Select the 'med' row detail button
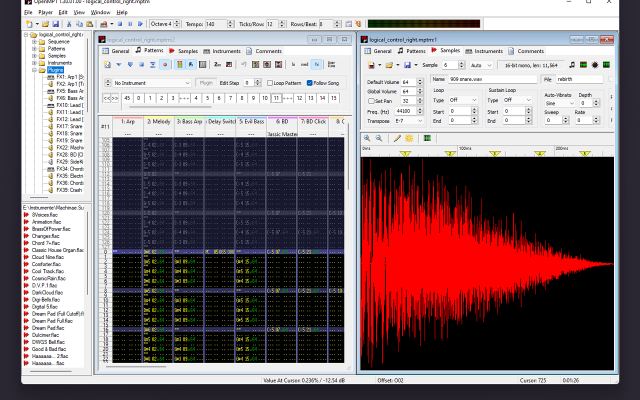Image resolution: width=640 pixels, height=400 pixels. 304,64
